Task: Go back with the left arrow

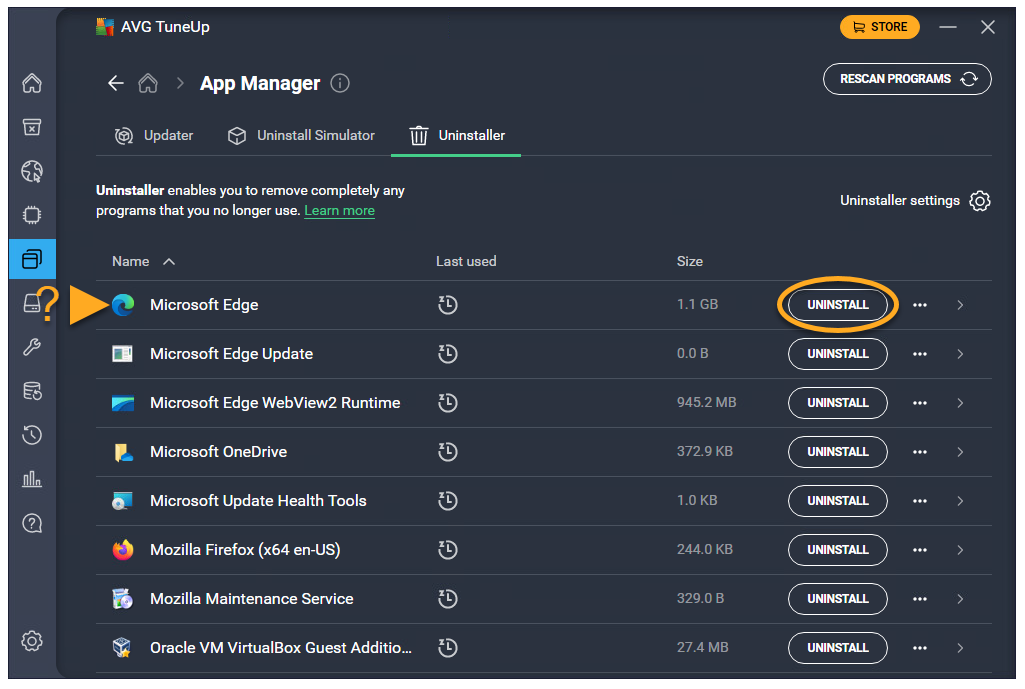Action: (116, 83)
